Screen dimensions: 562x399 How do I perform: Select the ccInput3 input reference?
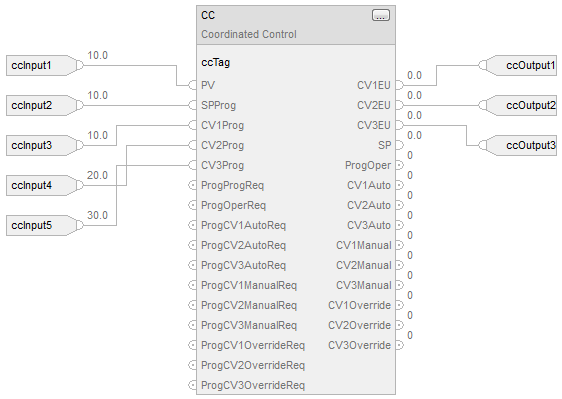[x=44, y=146]
